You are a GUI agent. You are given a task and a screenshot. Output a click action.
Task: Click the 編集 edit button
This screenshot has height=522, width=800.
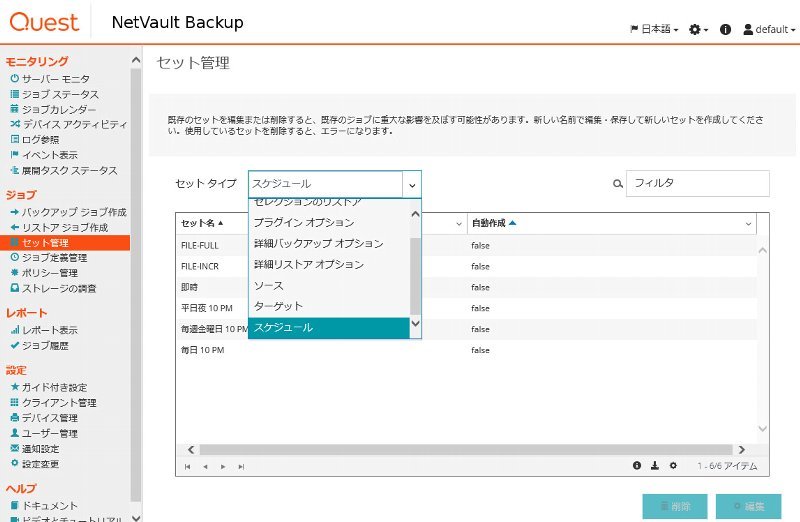coord(748,506)
